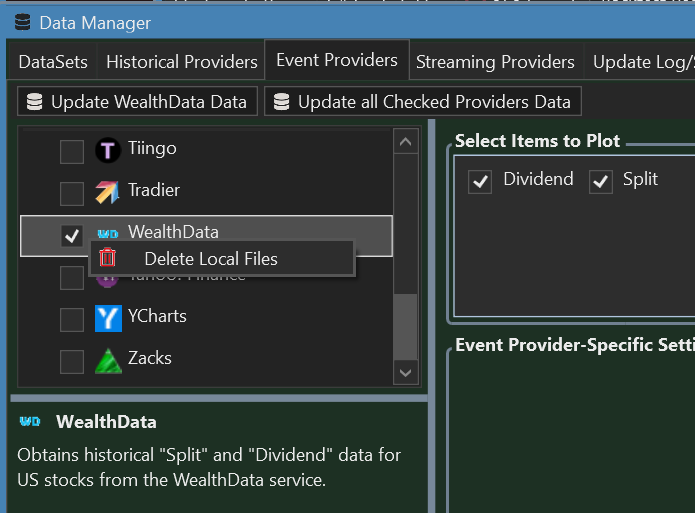695x513 pixels.
Task: Click the WealthData logo in description panel
Action: 30,422
